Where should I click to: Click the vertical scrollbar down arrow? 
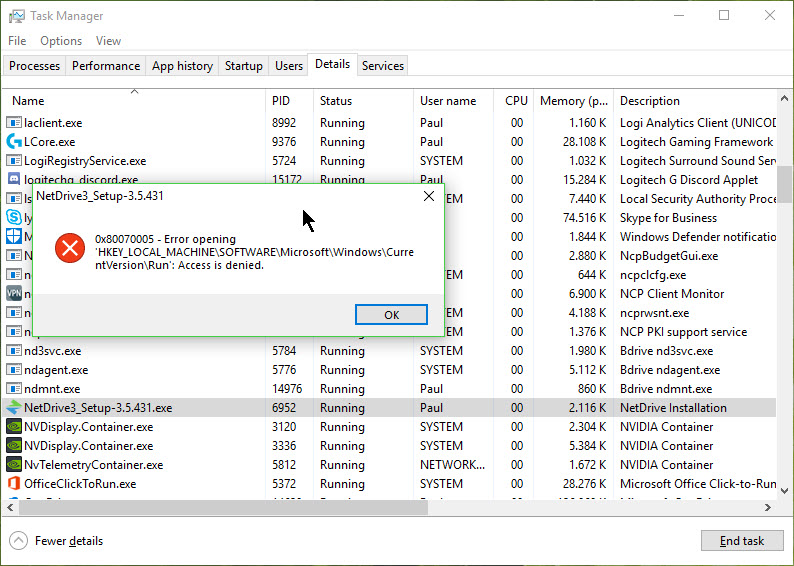click(x=784, y=490)
